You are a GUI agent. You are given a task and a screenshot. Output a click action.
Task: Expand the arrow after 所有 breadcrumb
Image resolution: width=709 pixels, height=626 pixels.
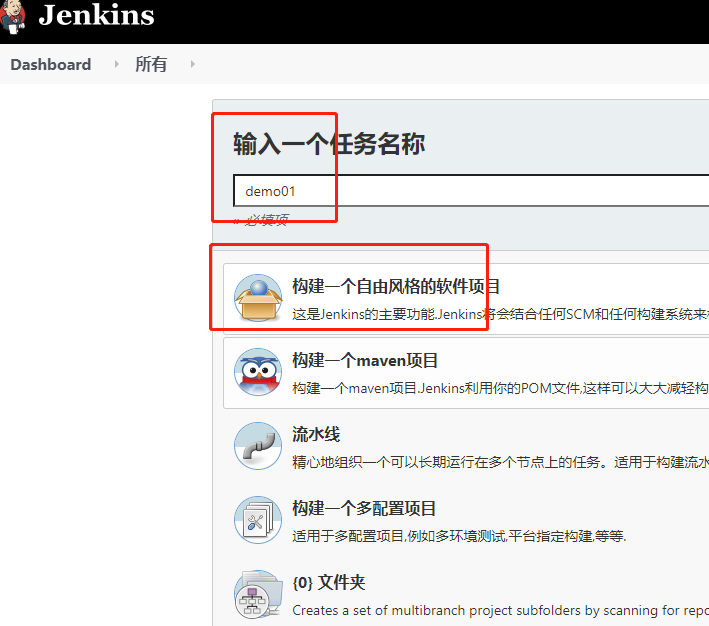(x=193, y=64)
